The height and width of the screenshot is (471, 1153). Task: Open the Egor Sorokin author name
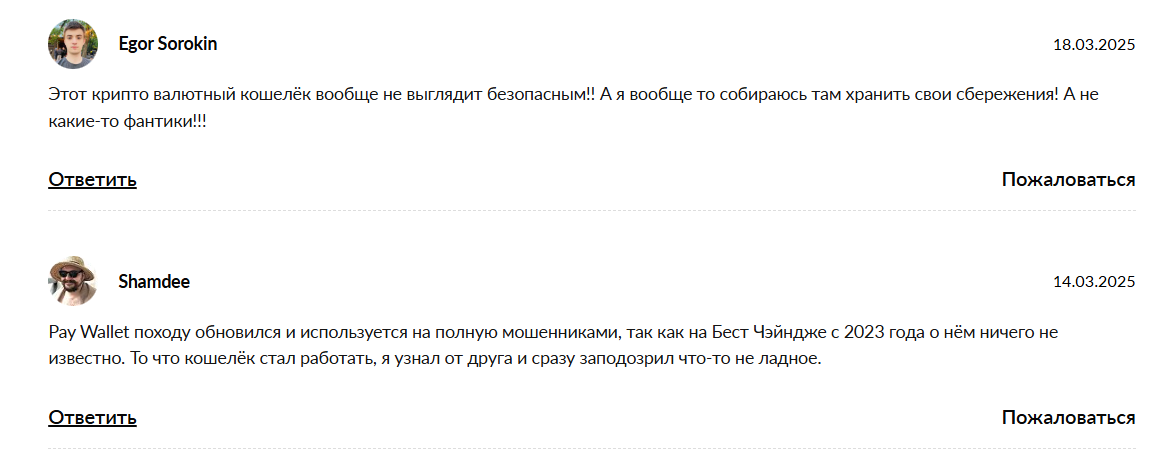coord(167,44)
